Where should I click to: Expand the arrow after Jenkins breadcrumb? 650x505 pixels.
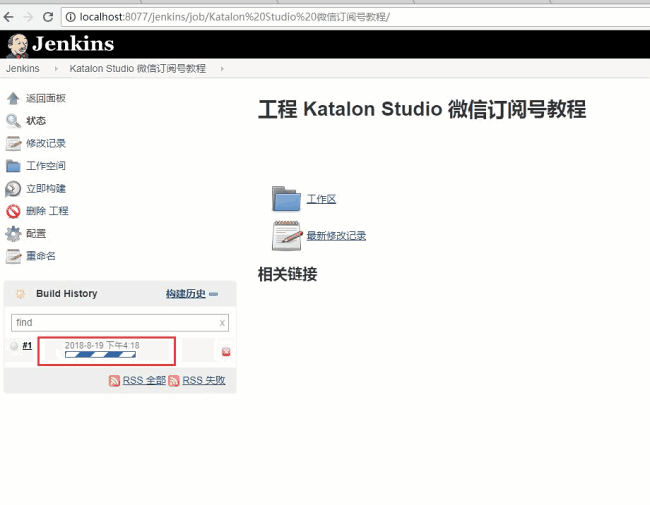pyautogui.click(x=56, y=69)
